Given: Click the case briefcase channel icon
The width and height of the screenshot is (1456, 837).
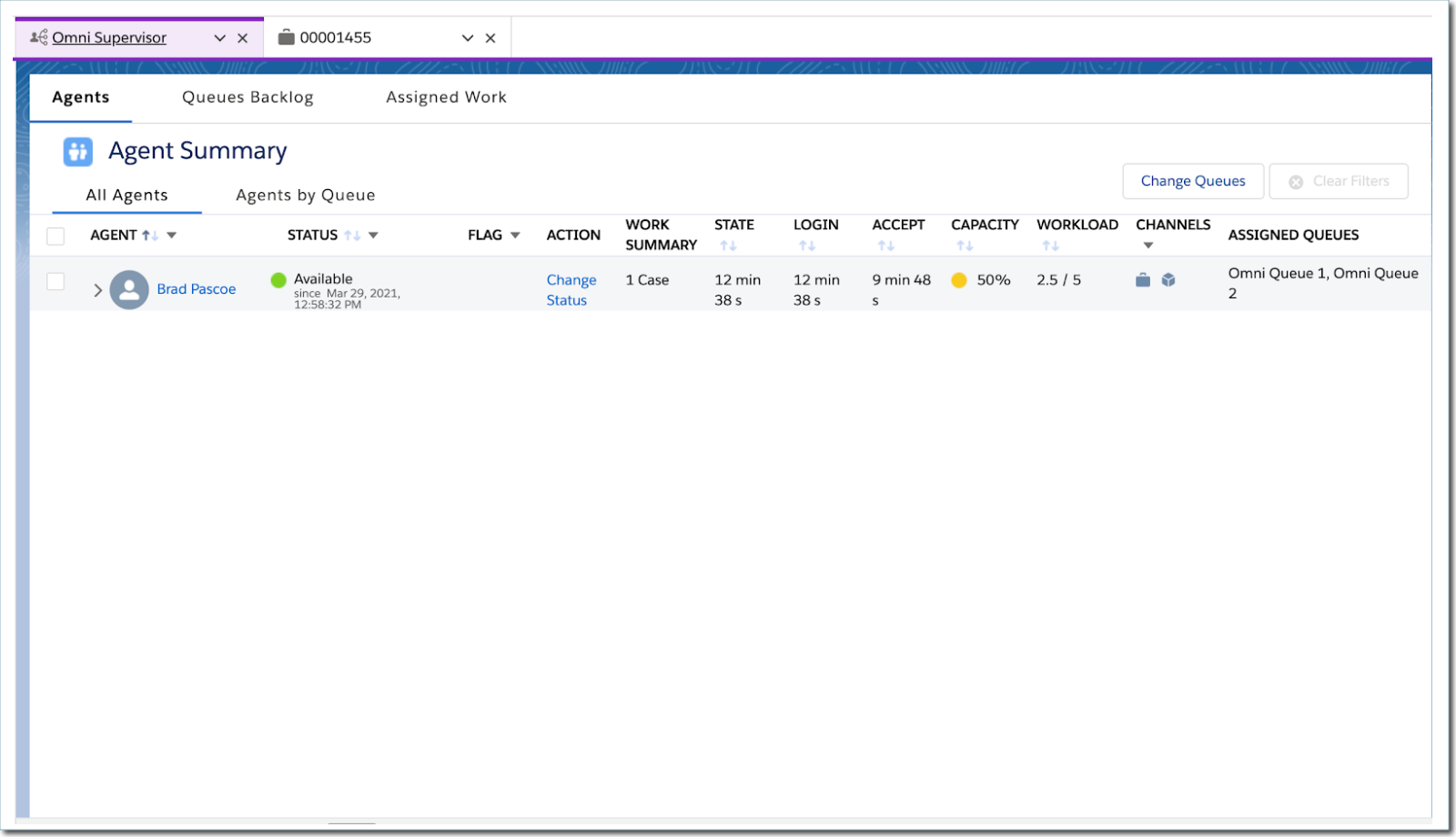Looking at the screenshot, I should (1143, 280).
